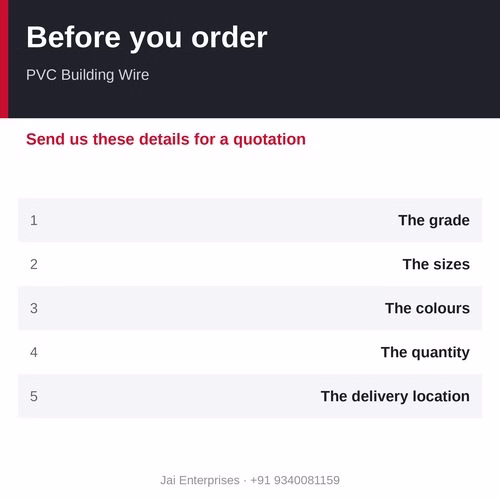This screenshot has width=500, height=500.
Task: Select the number 1 in the list
Action: click(34, 220)
